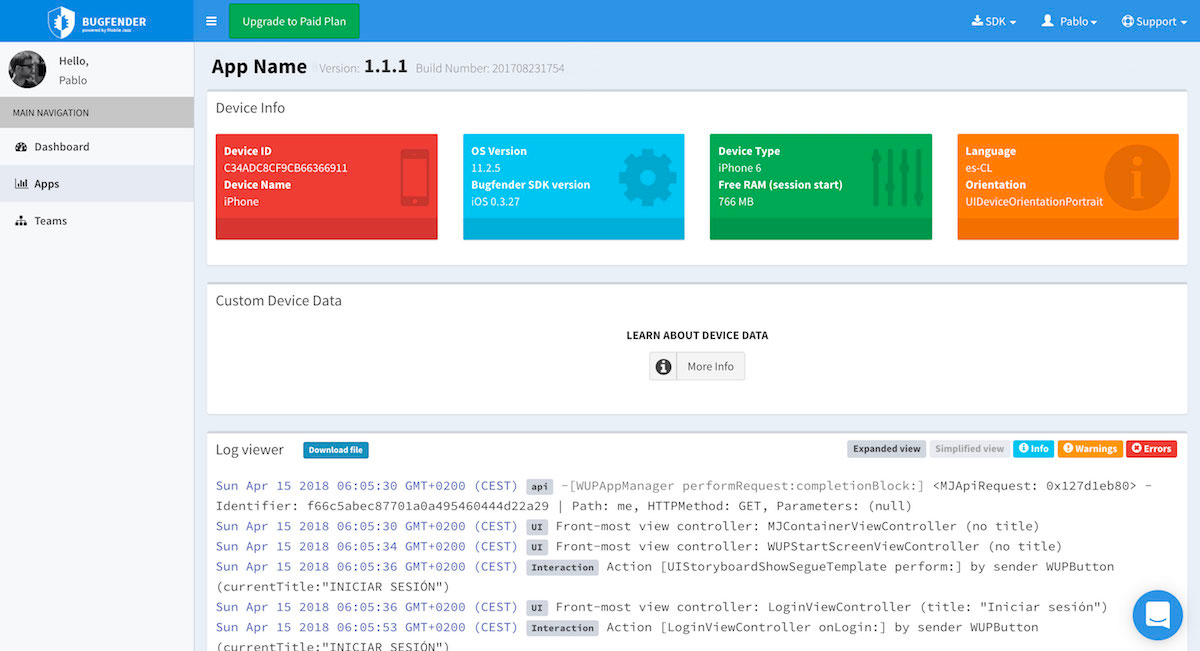The width and height of the screenshot is (1200, 651).
Task: Click the info circle beside More Info
Action: [x=663, y=367]
